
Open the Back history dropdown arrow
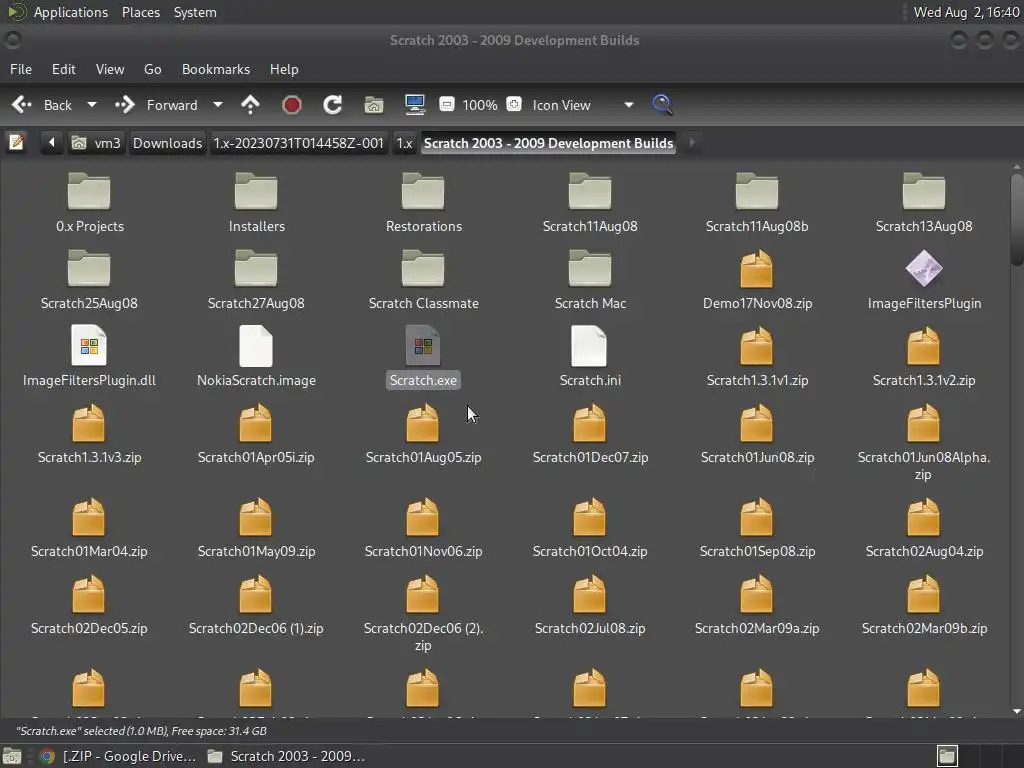pos(92,105)
